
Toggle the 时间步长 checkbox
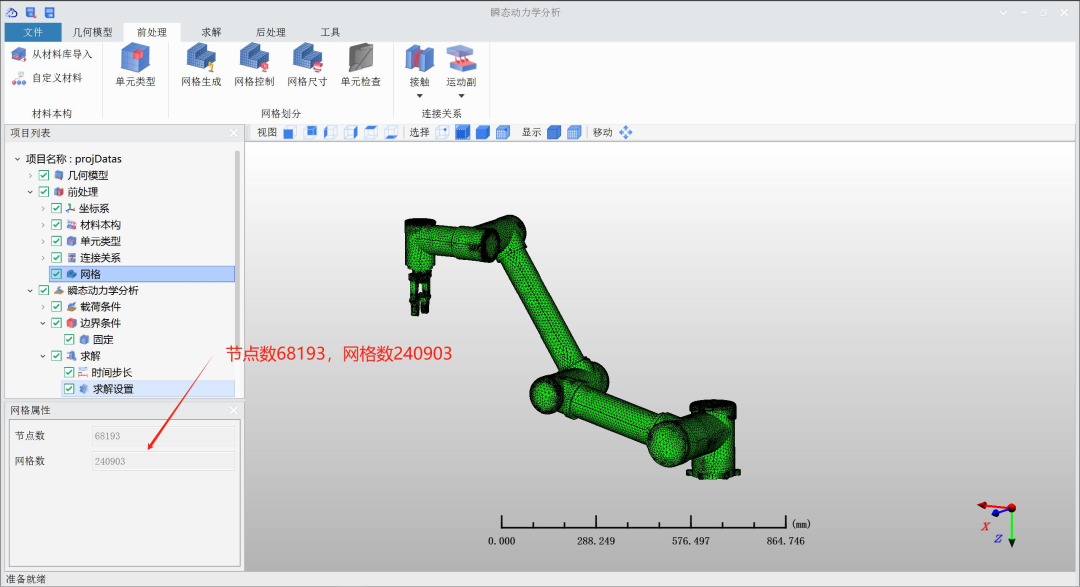point(69,372)
